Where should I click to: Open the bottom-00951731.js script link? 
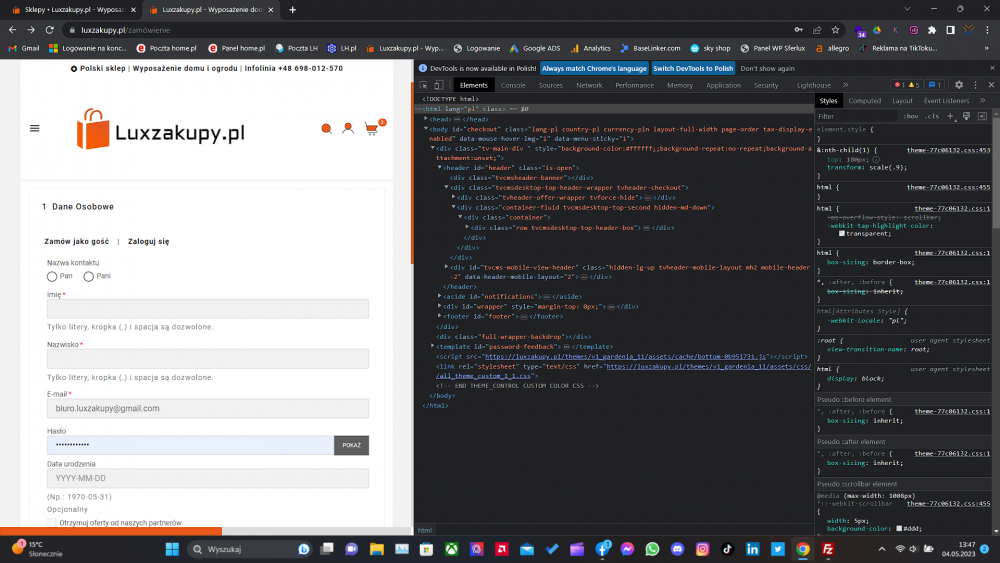(x=625, y=356)
